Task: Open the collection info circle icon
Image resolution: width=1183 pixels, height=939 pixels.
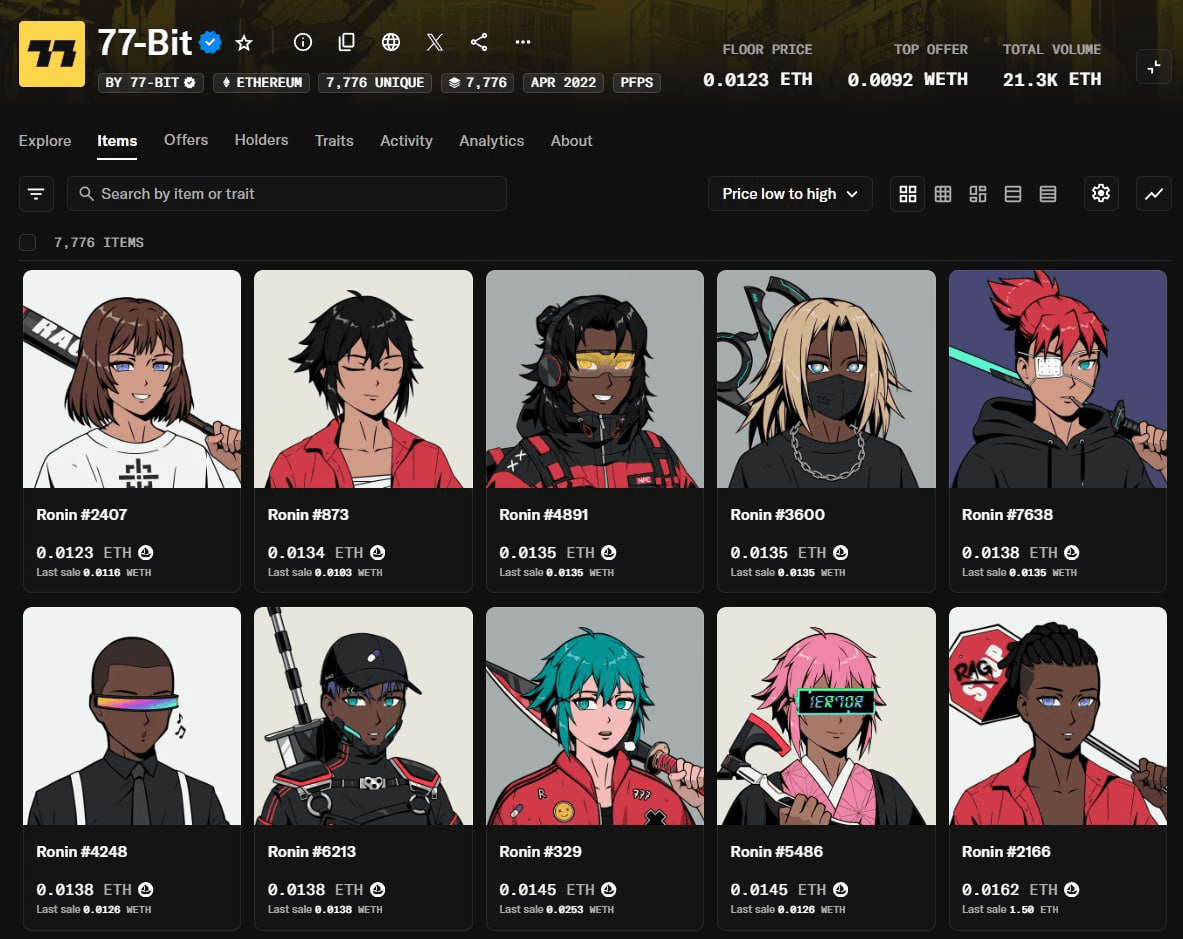Action: [x=303, y=42]
